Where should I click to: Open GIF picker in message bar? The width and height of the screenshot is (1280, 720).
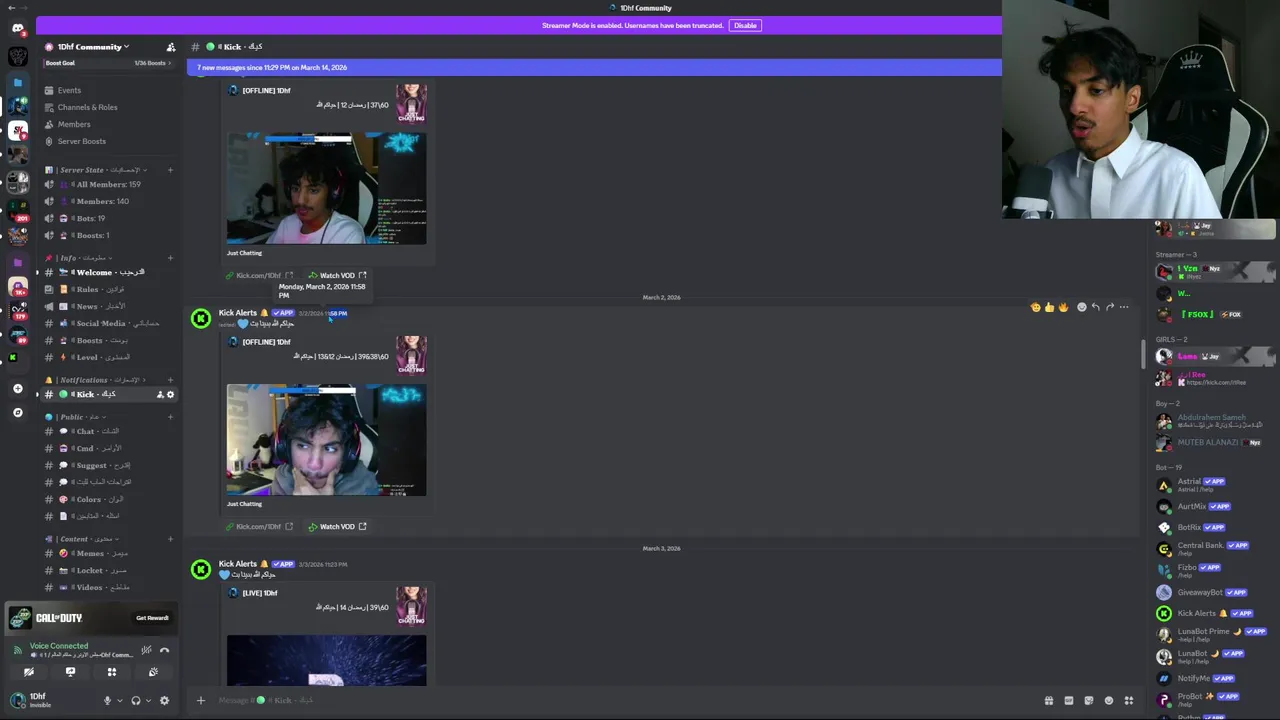pos(1068,700)
